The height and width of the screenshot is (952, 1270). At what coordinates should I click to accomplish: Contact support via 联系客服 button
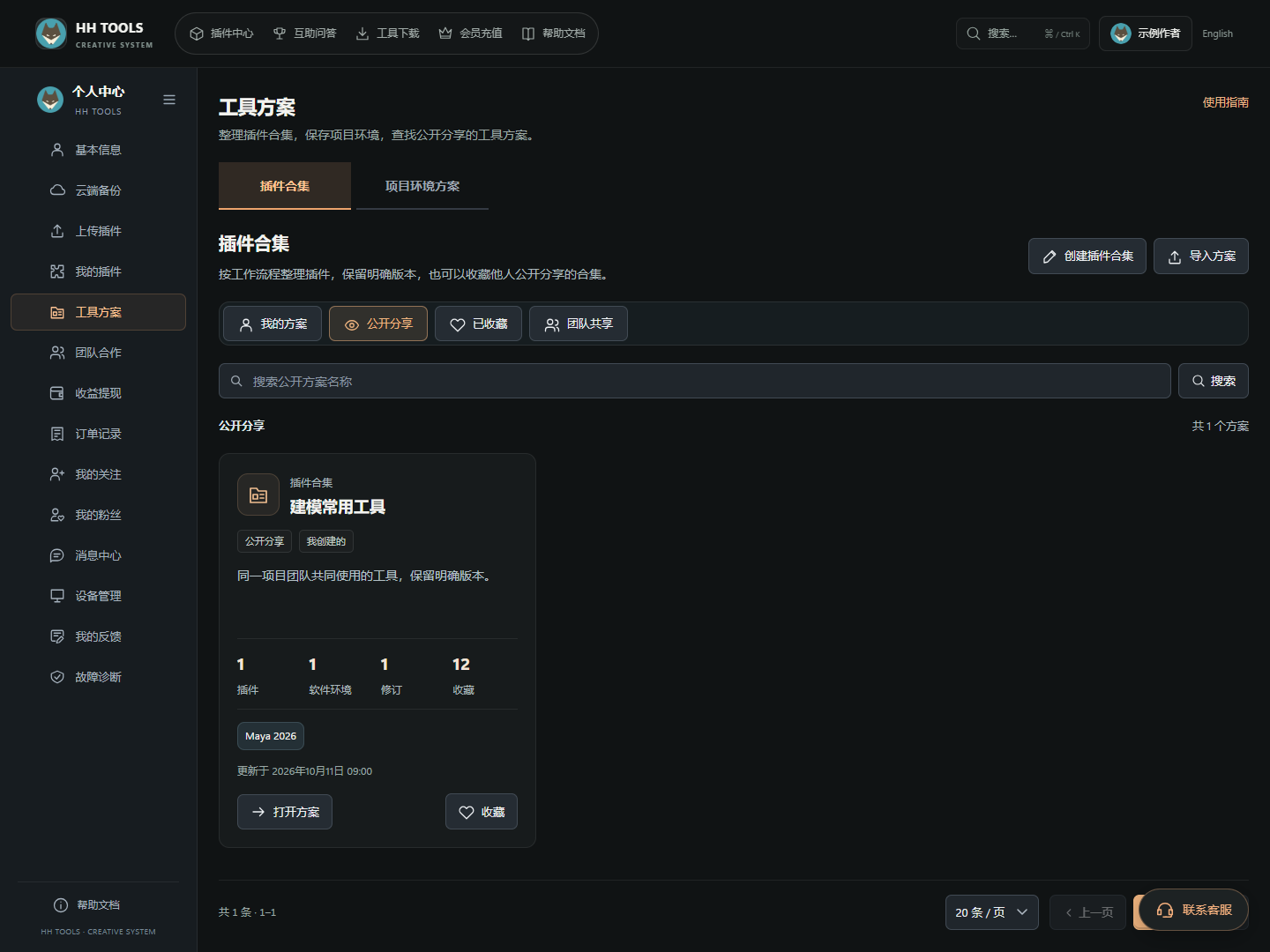[x=1194, y=910]
